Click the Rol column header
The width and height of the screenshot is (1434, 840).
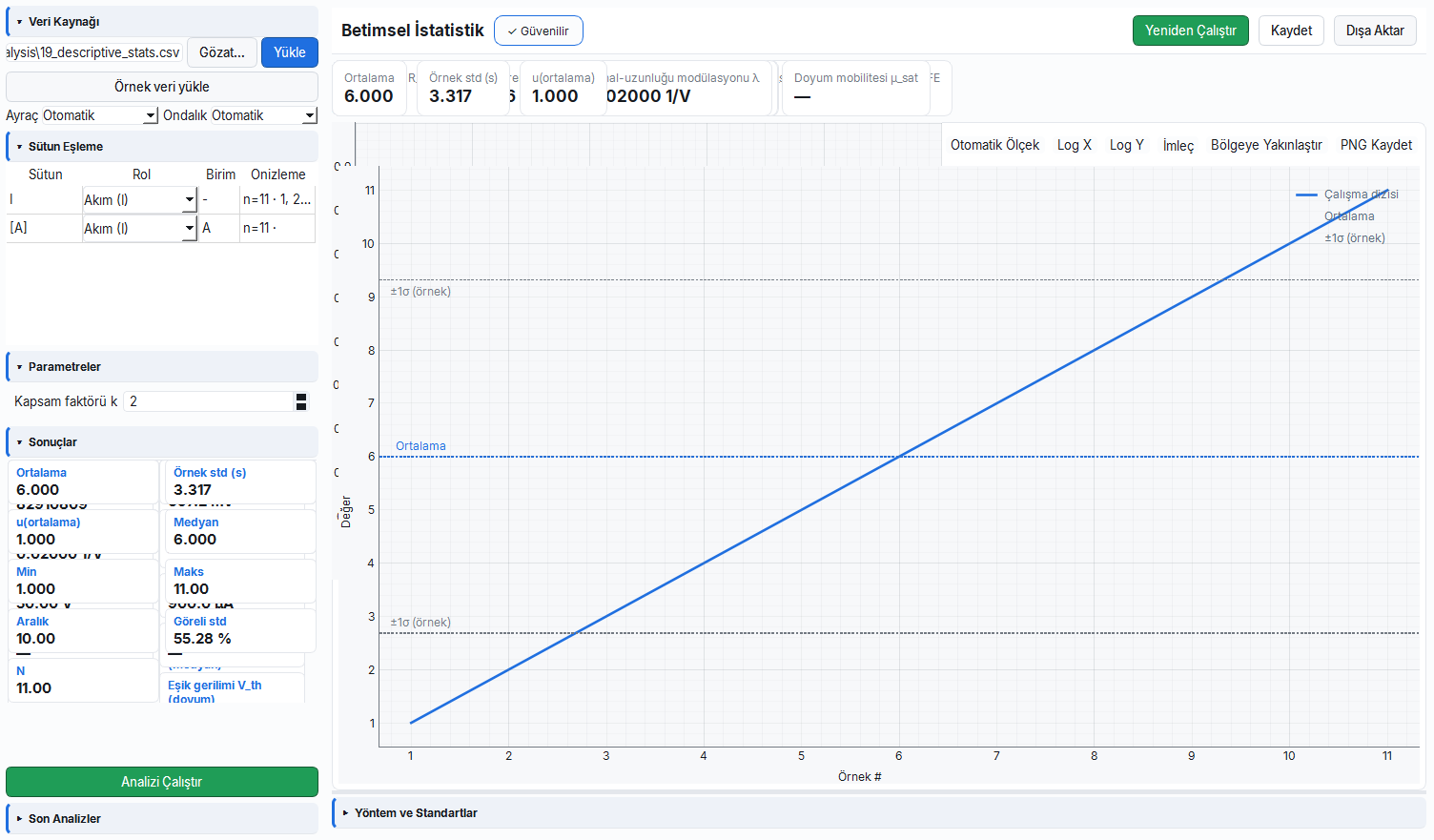tap(141, 174)
